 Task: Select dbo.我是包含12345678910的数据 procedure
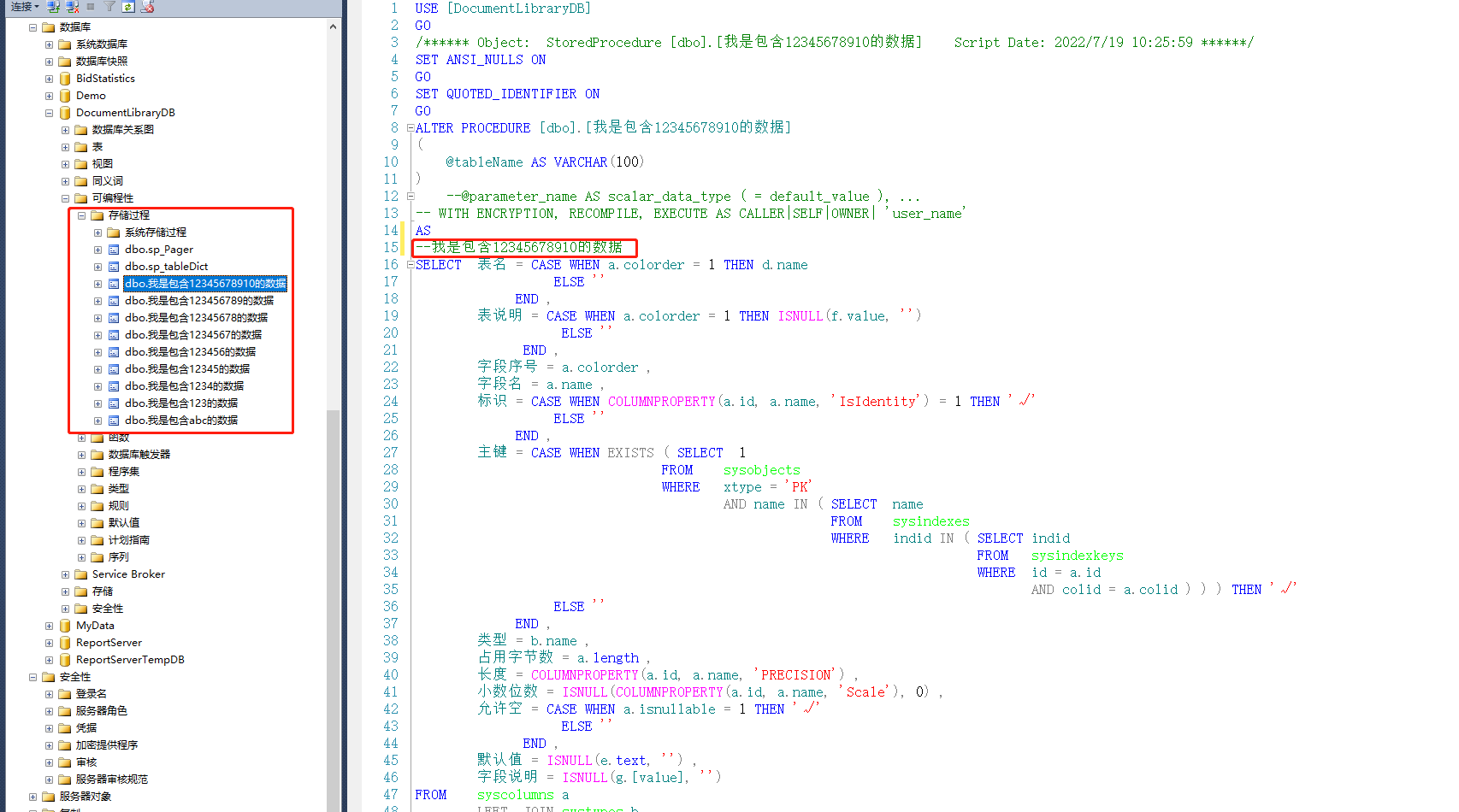point(205,284)
